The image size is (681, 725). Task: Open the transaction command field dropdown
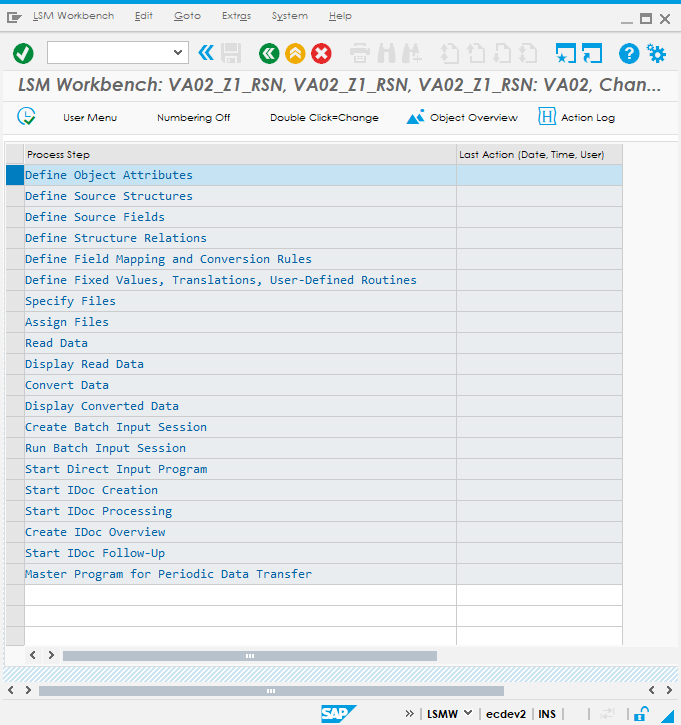pyautogui.click(x=179, y=53)
